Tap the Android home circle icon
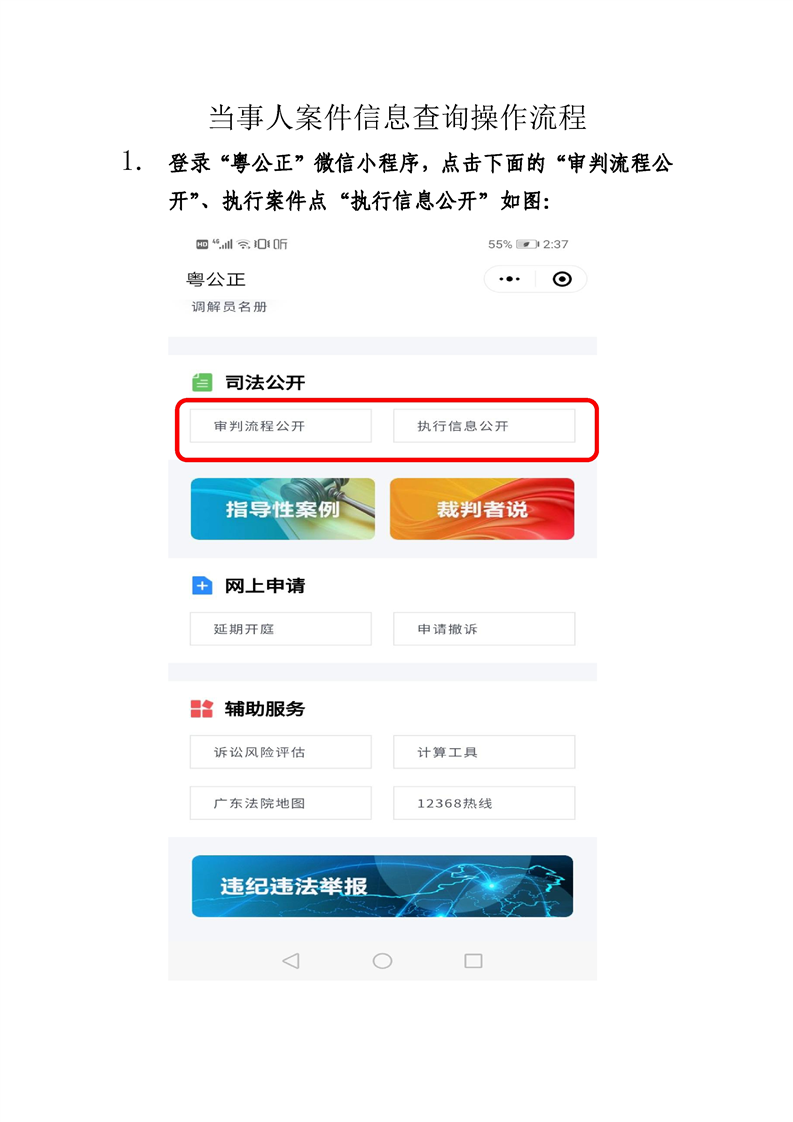Image resolution: width=793 pixels, height=1122 pixels. tap(382, 960)
